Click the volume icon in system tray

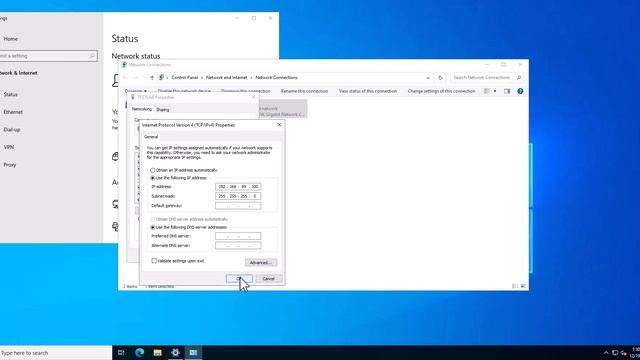click(x=624, y=353)
